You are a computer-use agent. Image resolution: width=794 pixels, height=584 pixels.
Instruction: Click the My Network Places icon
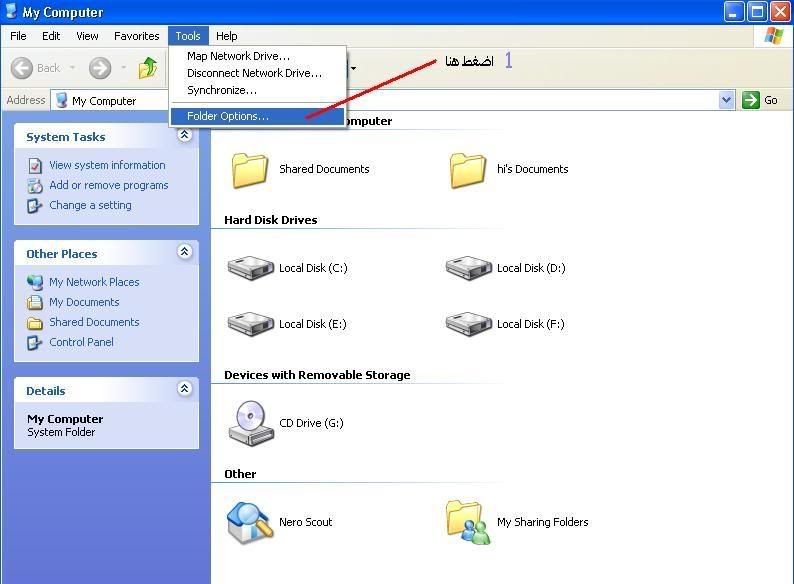pyautogui.click(x=35, y=282)
